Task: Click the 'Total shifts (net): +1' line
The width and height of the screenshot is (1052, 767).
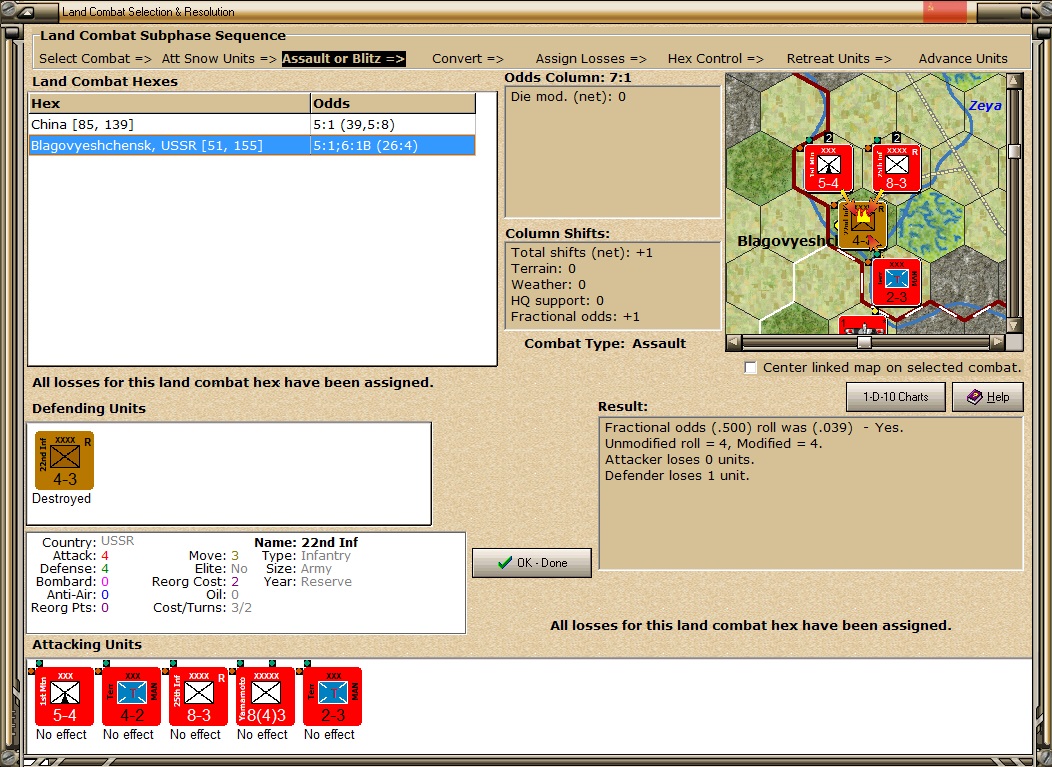Action: click(x=582, y=253)
